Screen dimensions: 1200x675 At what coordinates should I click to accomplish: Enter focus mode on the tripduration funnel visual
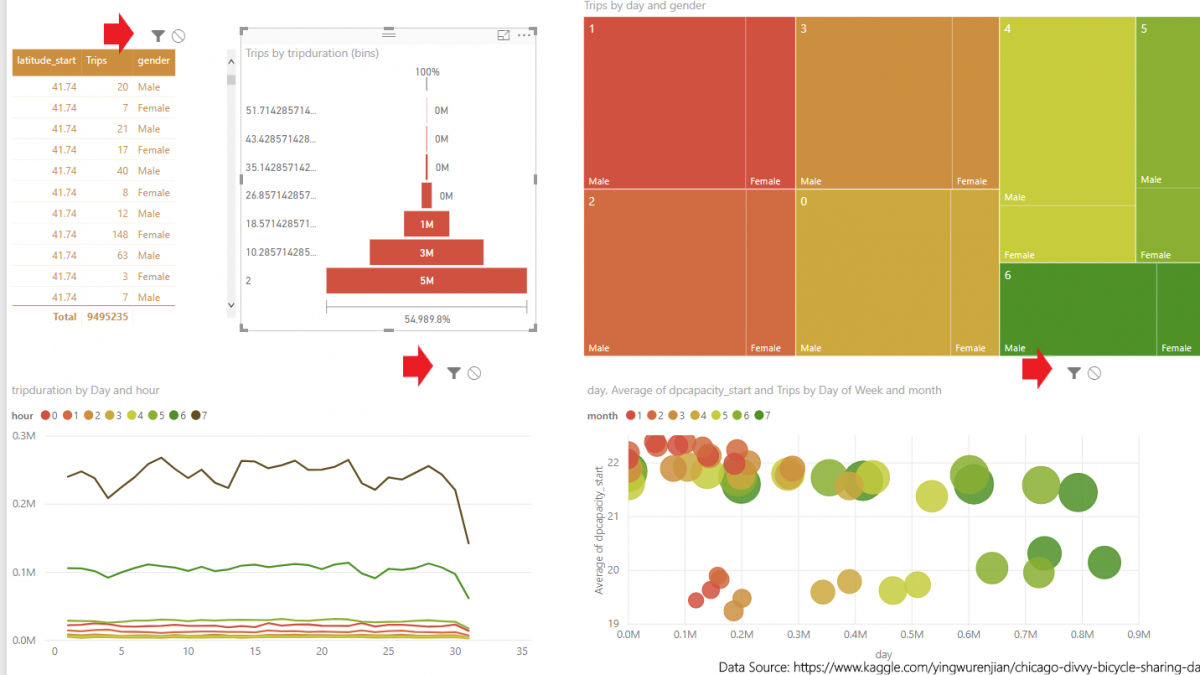point(503,35)
